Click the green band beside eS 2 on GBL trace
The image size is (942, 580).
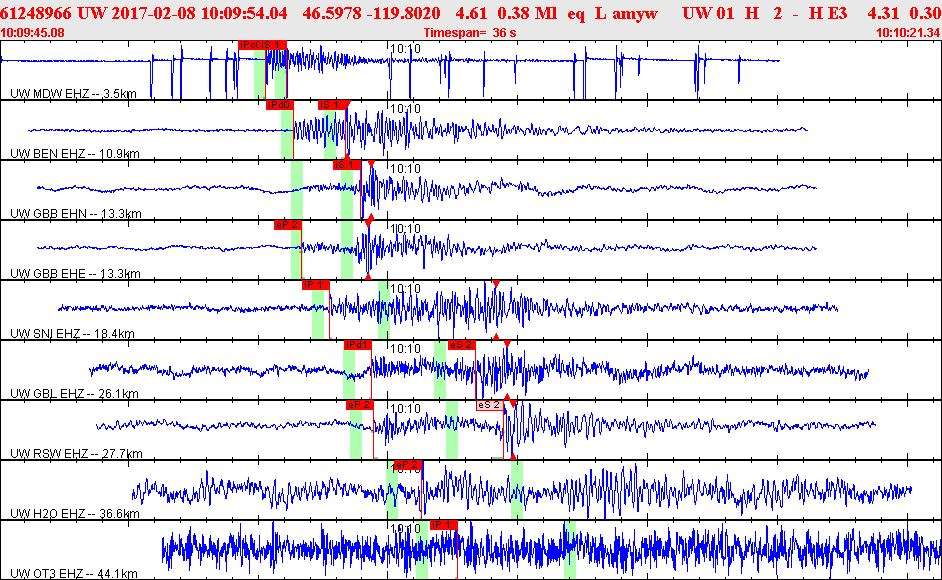click(x=440, y=370)
